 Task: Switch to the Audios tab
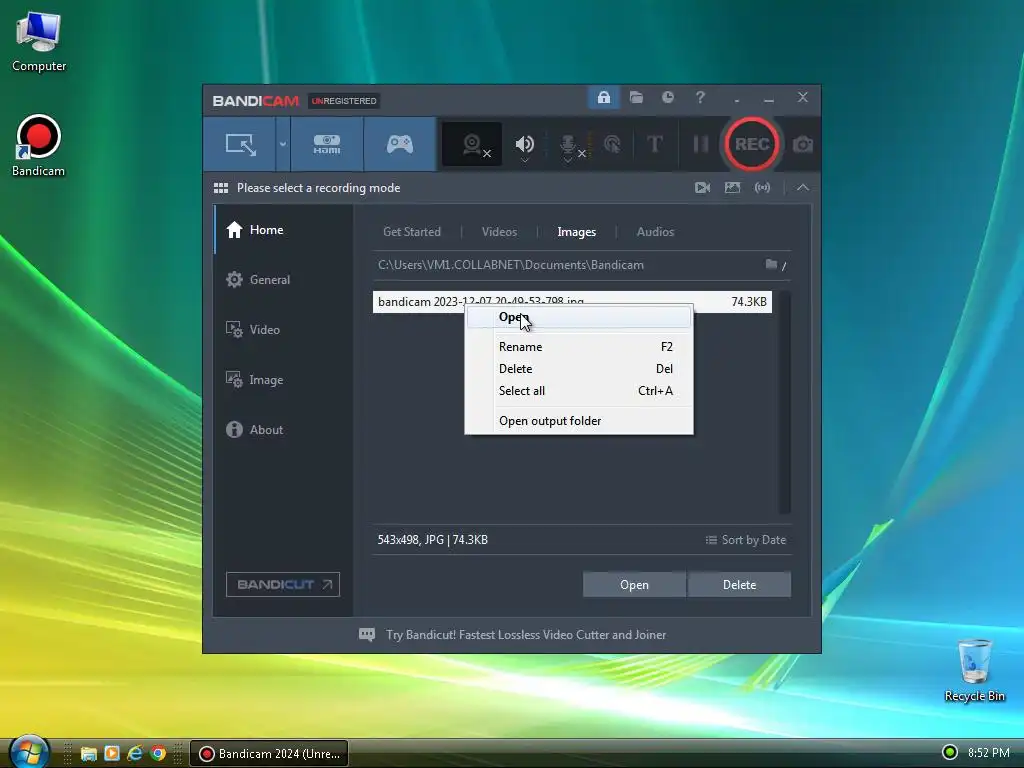(x=655, y=232)
